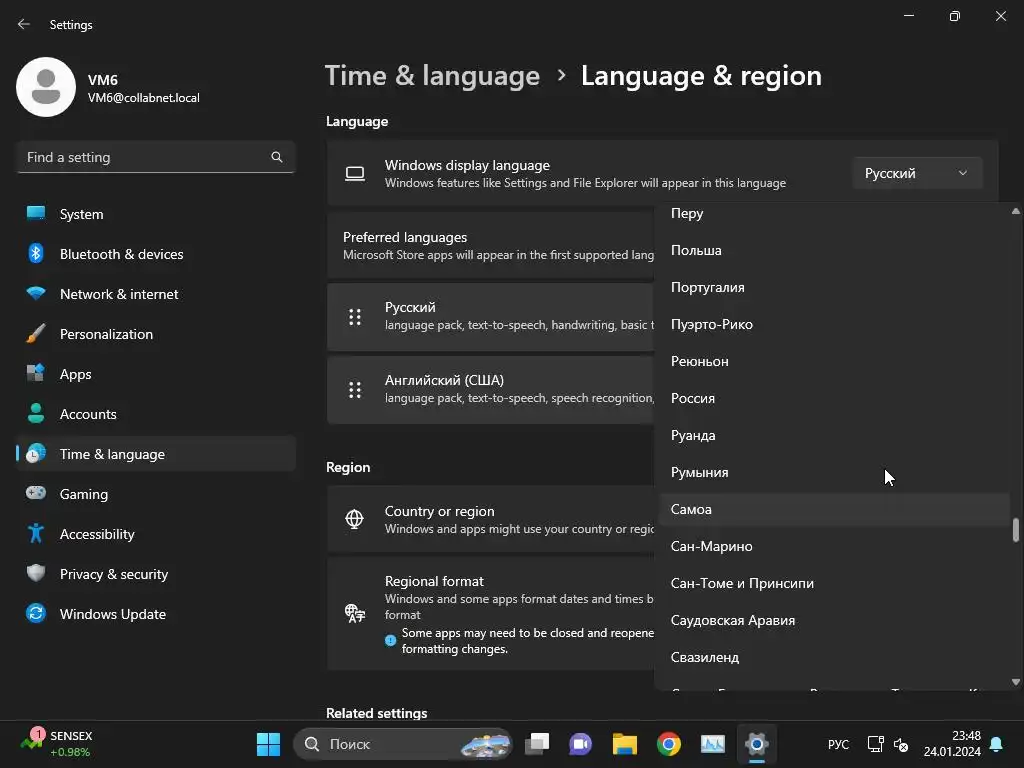Go back with the Settings back arrow
The image size is (1024, 768).
(x=24, y=24)
